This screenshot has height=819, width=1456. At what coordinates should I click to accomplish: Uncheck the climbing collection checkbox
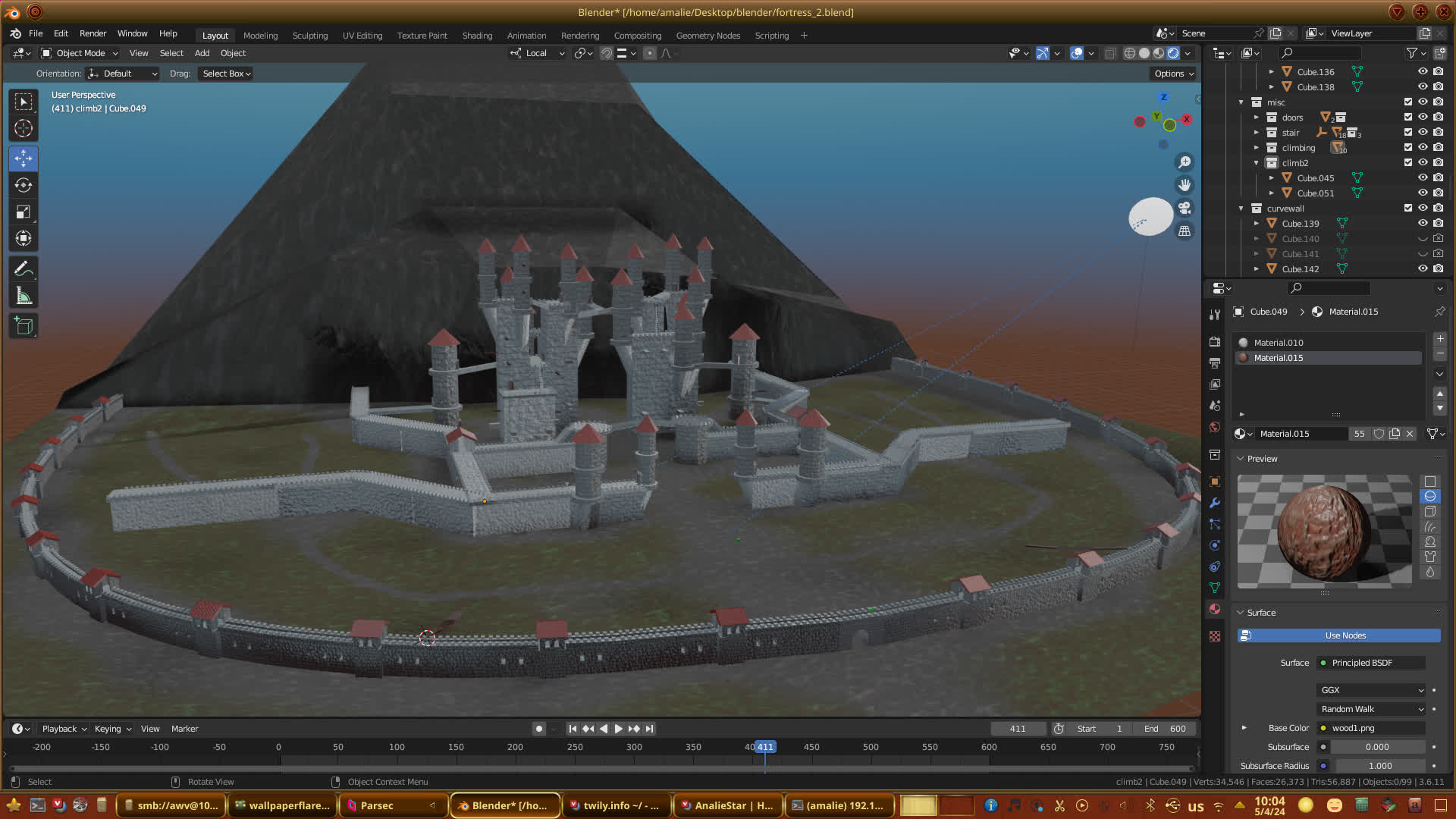coord(1407,147)
